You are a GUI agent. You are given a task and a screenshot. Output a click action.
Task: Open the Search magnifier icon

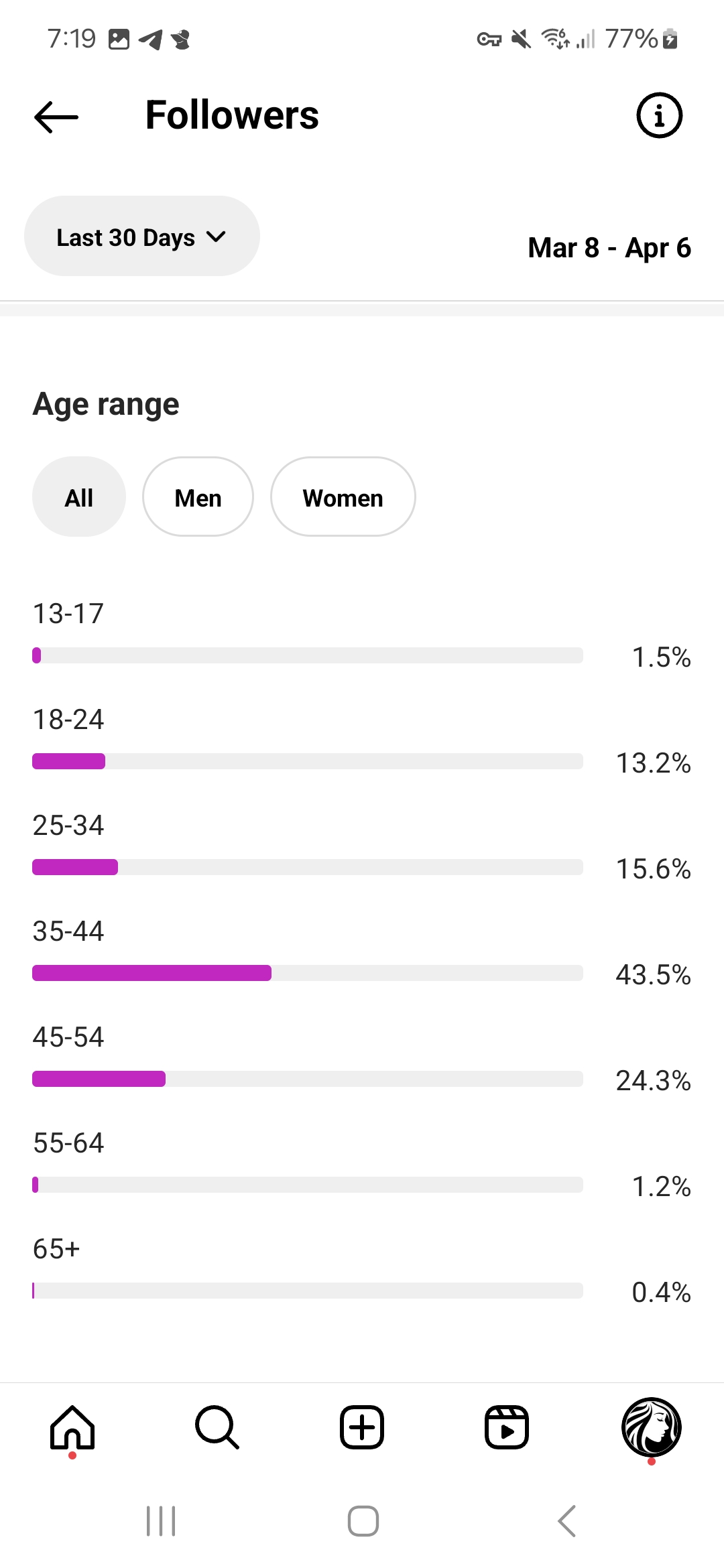click(217, 1427)
